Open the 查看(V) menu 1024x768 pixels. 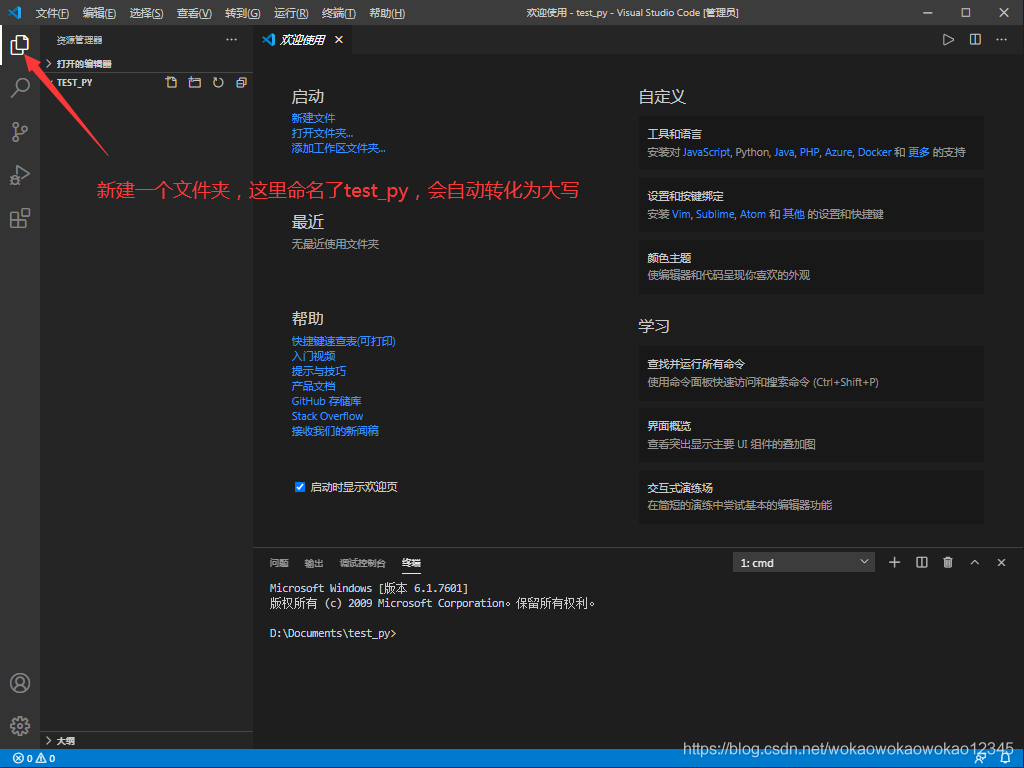click(194, 13)
